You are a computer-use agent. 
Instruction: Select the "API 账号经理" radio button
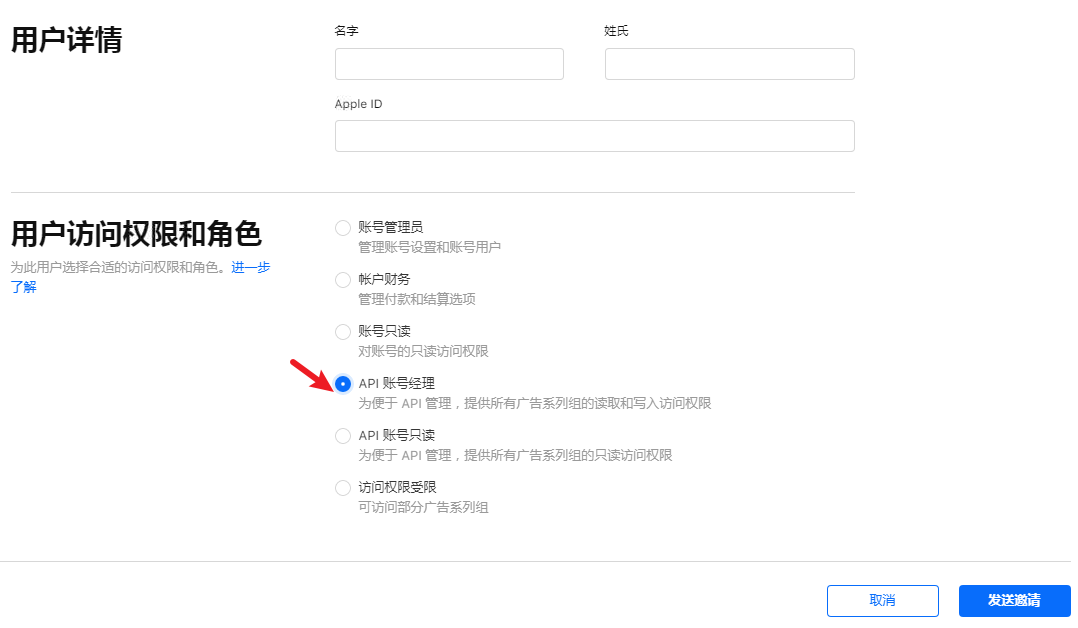pos(343,383)
